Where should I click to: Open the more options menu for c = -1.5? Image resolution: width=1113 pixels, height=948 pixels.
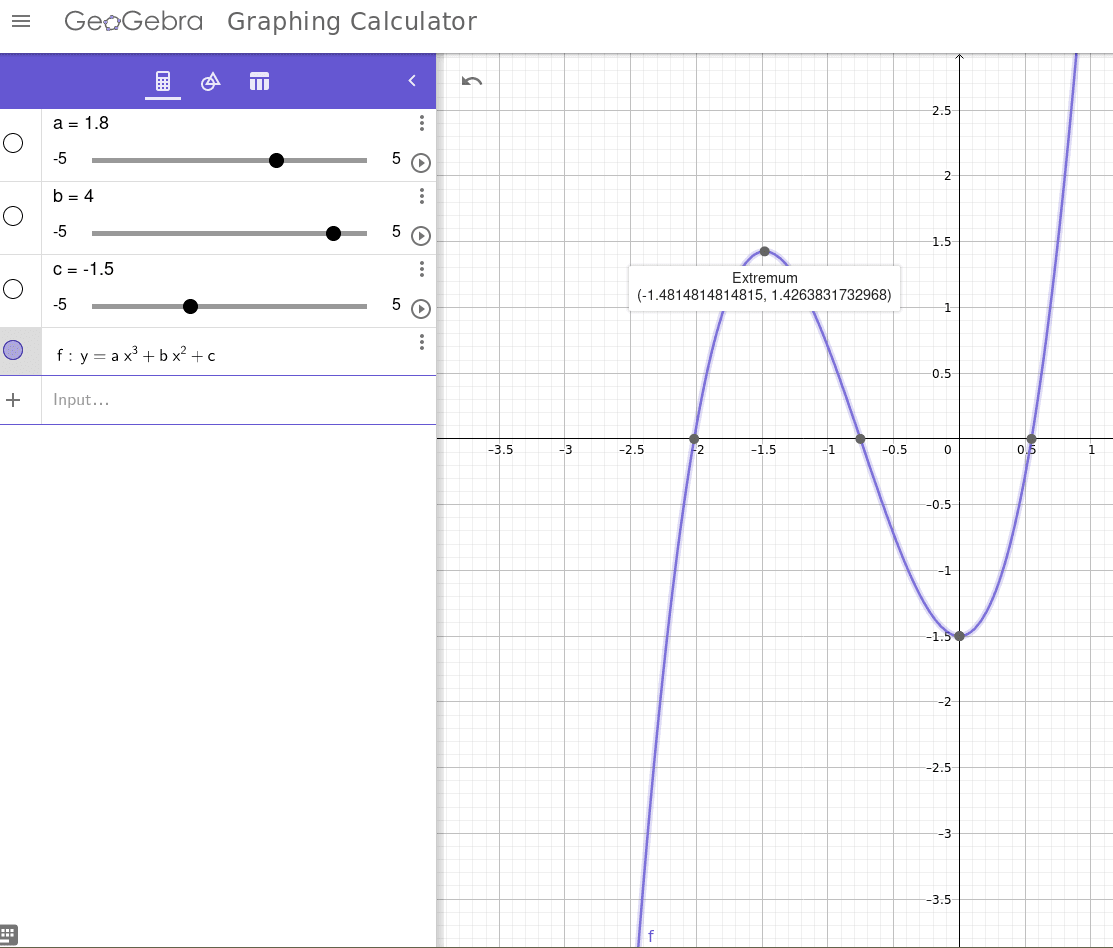(422, 269)
